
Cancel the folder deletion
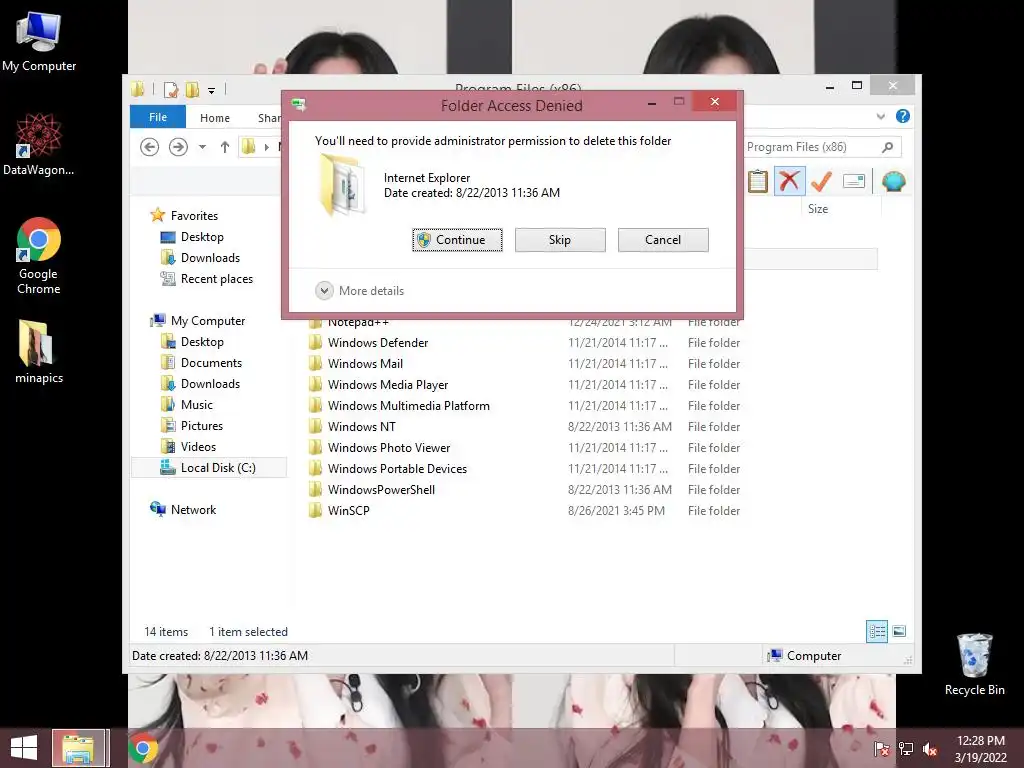[x=663, y=240]
